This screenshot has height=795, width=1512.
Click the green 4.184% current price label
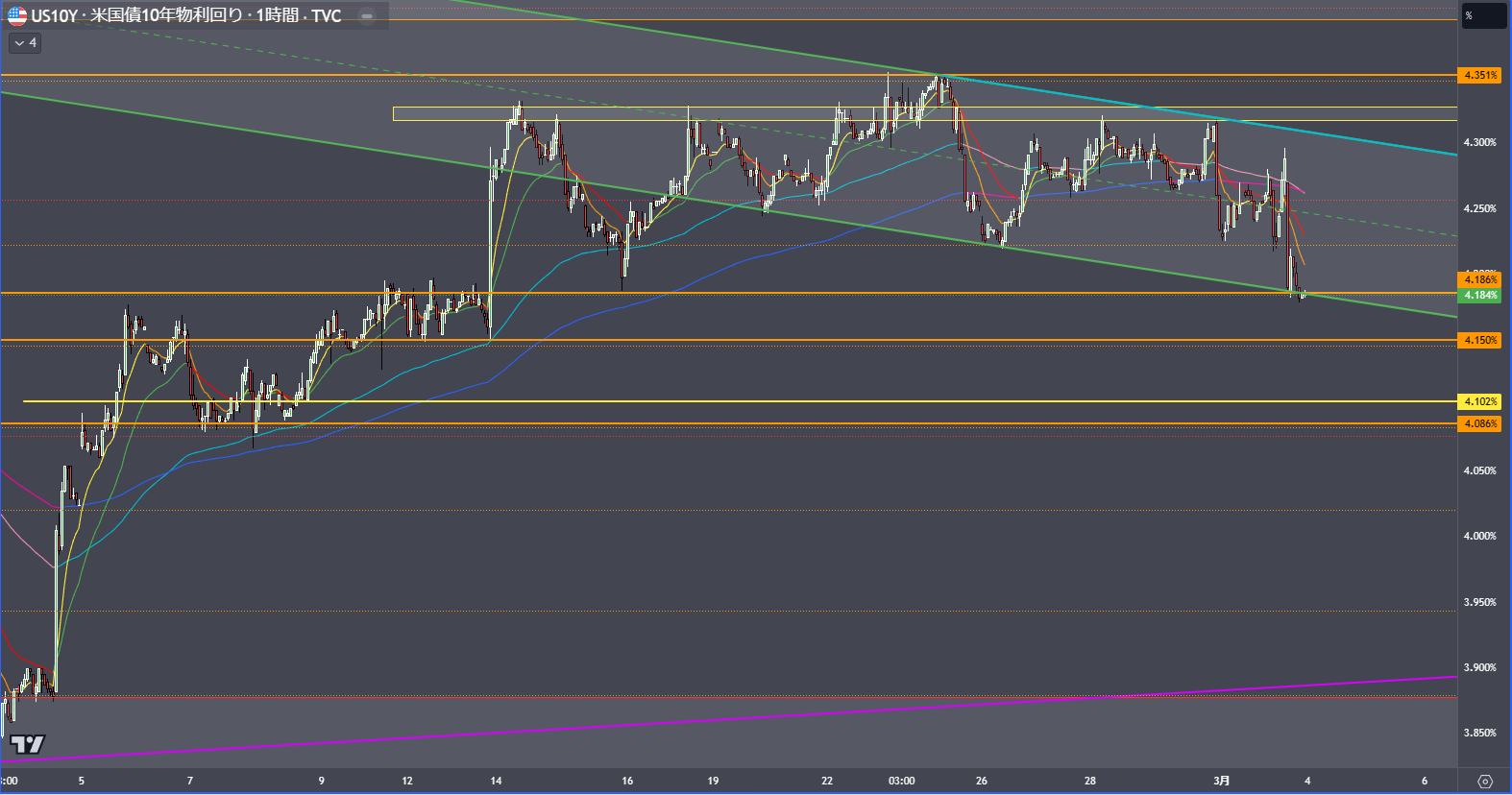pos(1479,295)
